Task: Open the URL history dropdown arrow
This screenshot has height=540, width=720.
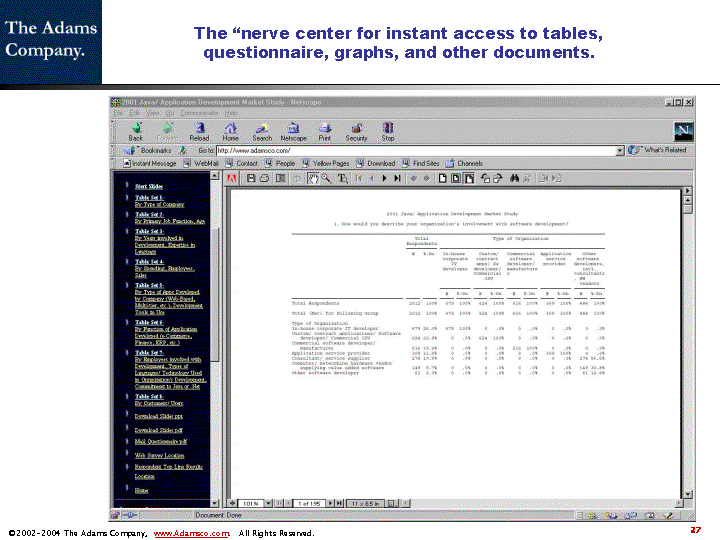Action: tap(620, 150)
